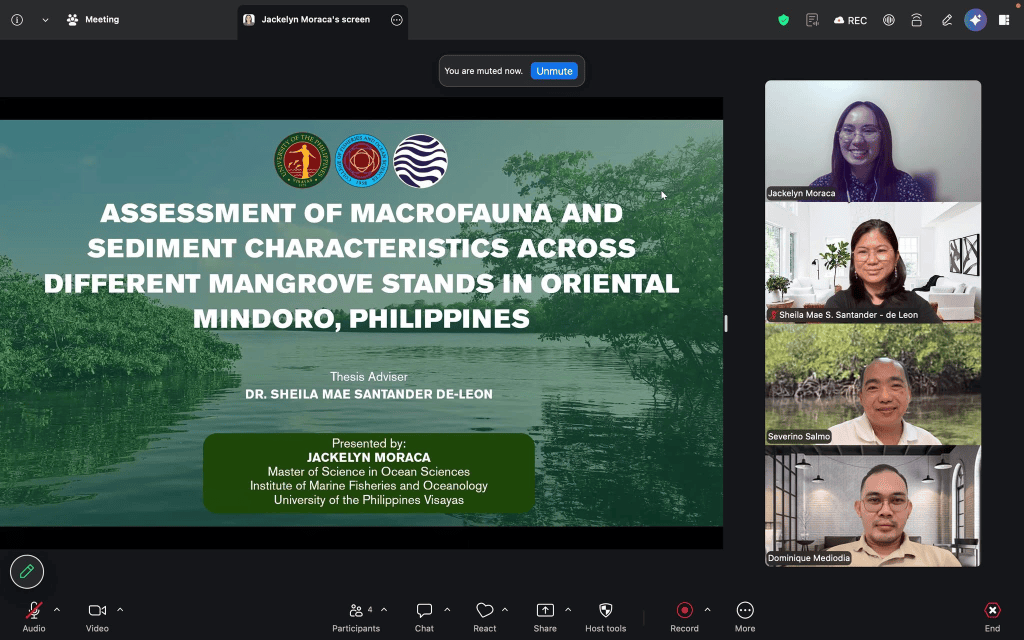Click the Share screen control
Viewport: 1024px width, 640px height.
(x=545, y=616)
